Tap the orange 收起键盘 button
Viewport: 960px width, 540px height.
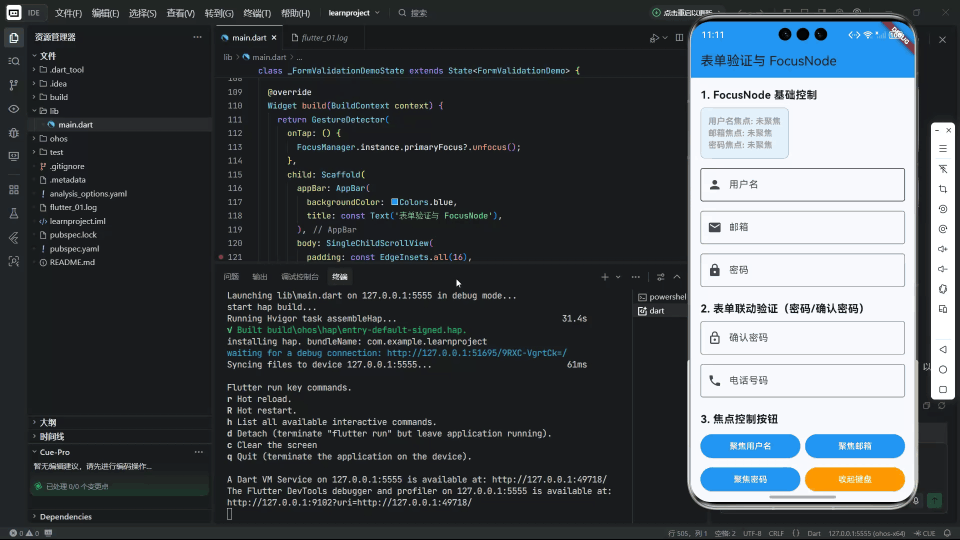[x=855, y=479]
